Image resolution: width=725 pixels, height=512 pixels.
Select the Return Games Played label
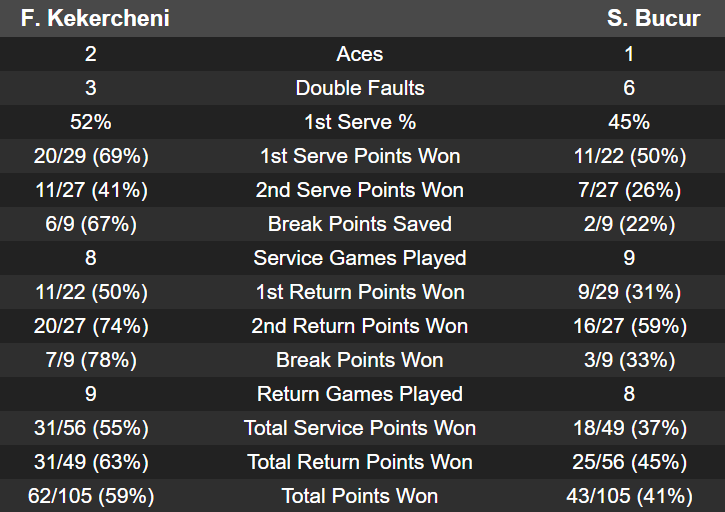[360, 394]
